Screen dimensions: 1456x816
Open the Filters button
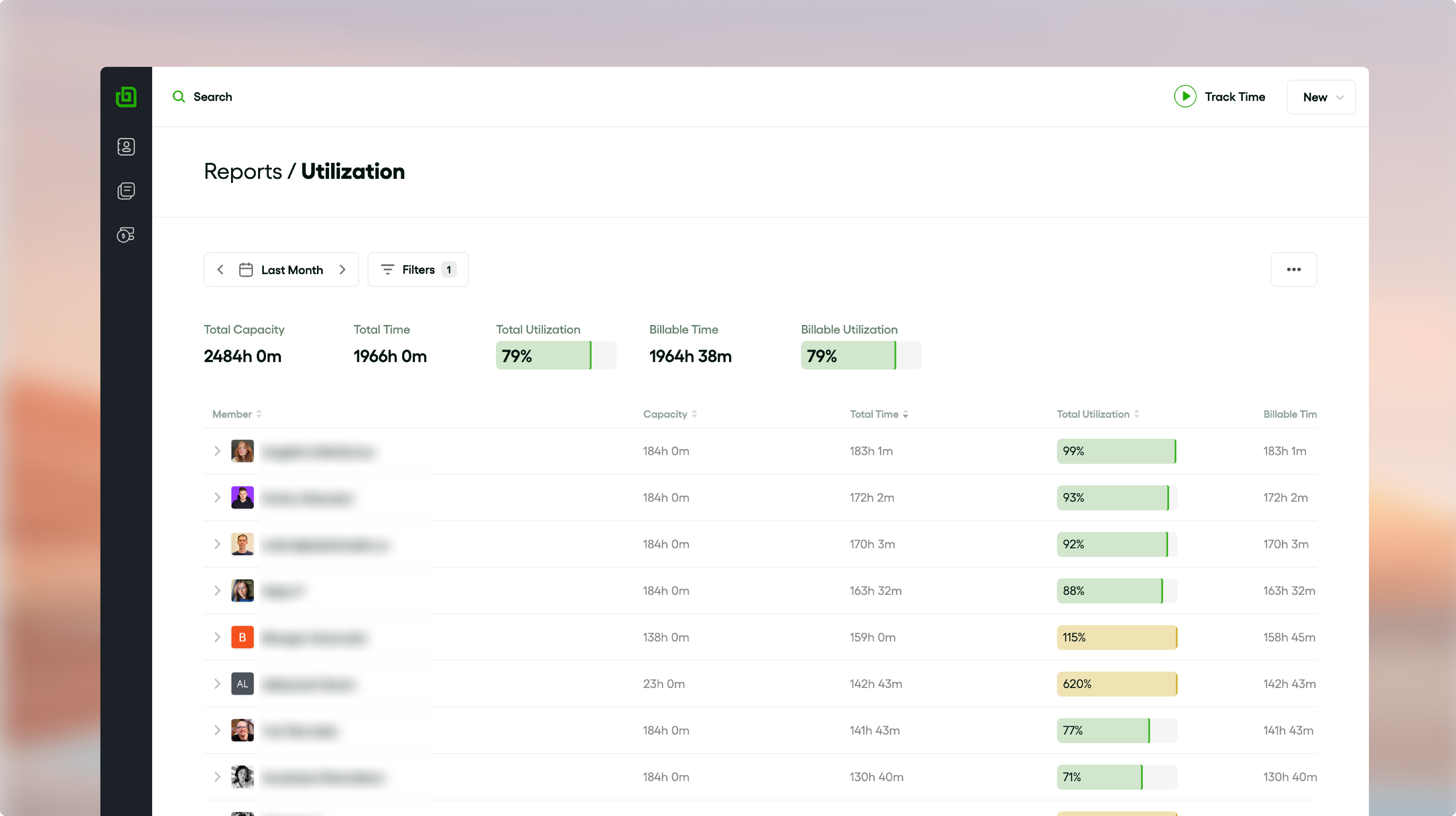[418, 270]
